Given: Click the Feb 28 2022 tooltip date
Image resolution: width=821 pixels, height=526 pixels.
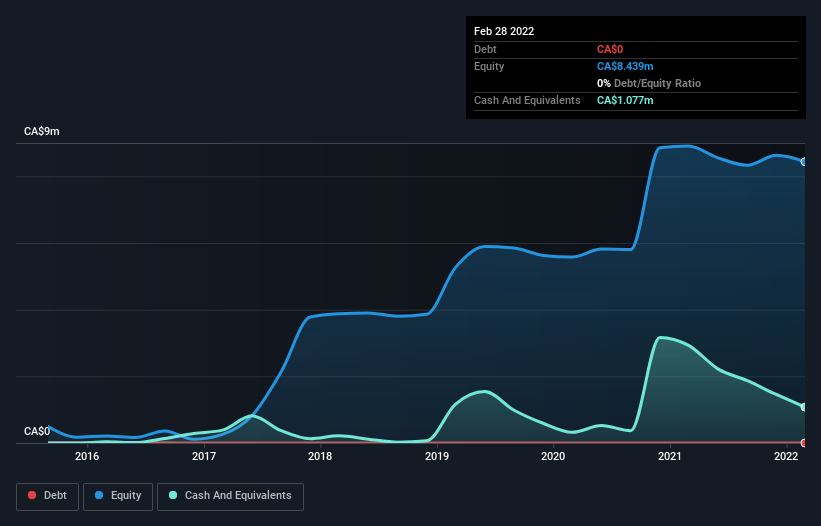Looking at the screenshot, I should tap(504, 31).
